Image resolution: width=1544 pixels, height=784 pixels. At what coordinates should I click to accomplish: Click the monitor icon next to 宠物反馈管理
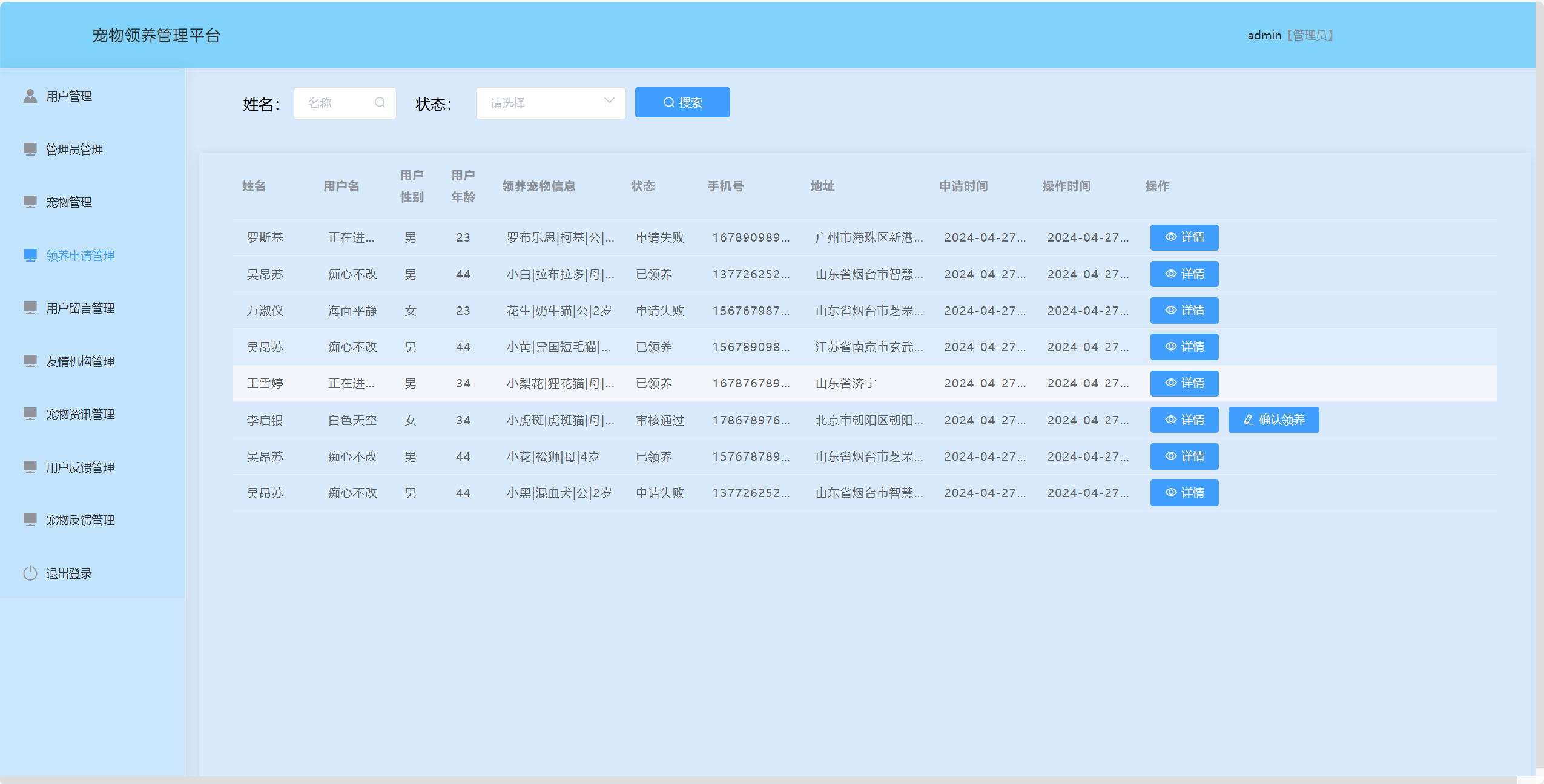click(x=30, y=519)
